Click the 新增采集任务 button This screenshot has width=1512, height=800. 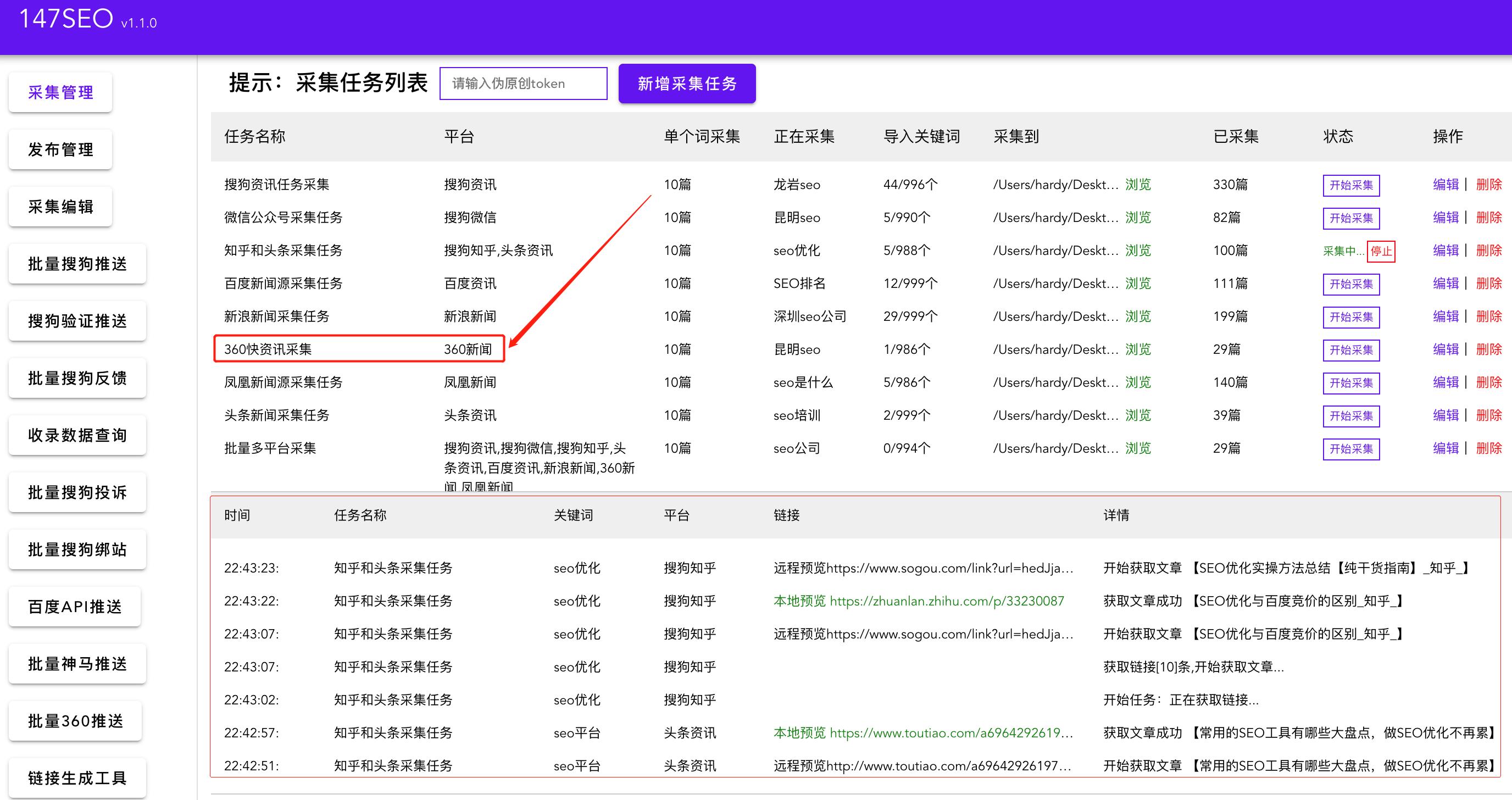(x=687, y=84)
